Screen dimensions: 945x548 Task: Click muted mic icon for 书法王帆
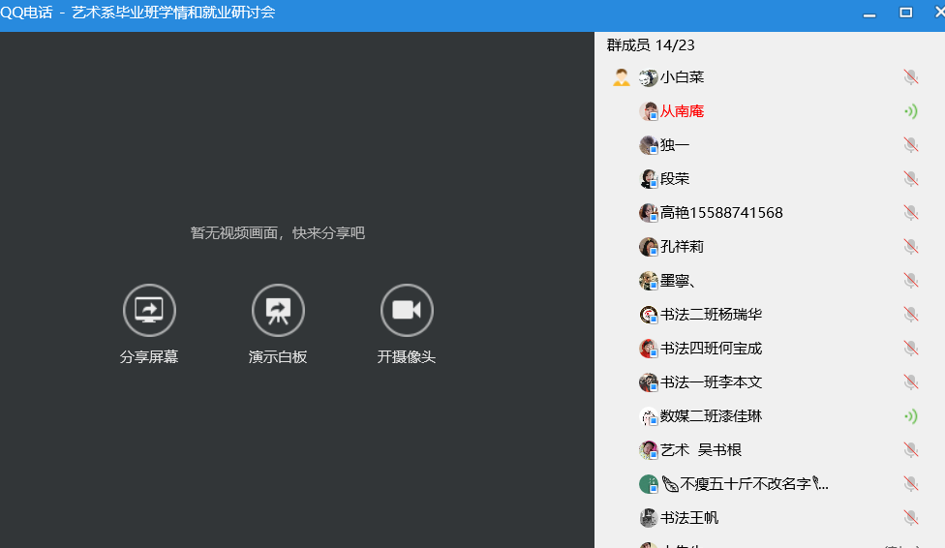[x=911, y=517]
